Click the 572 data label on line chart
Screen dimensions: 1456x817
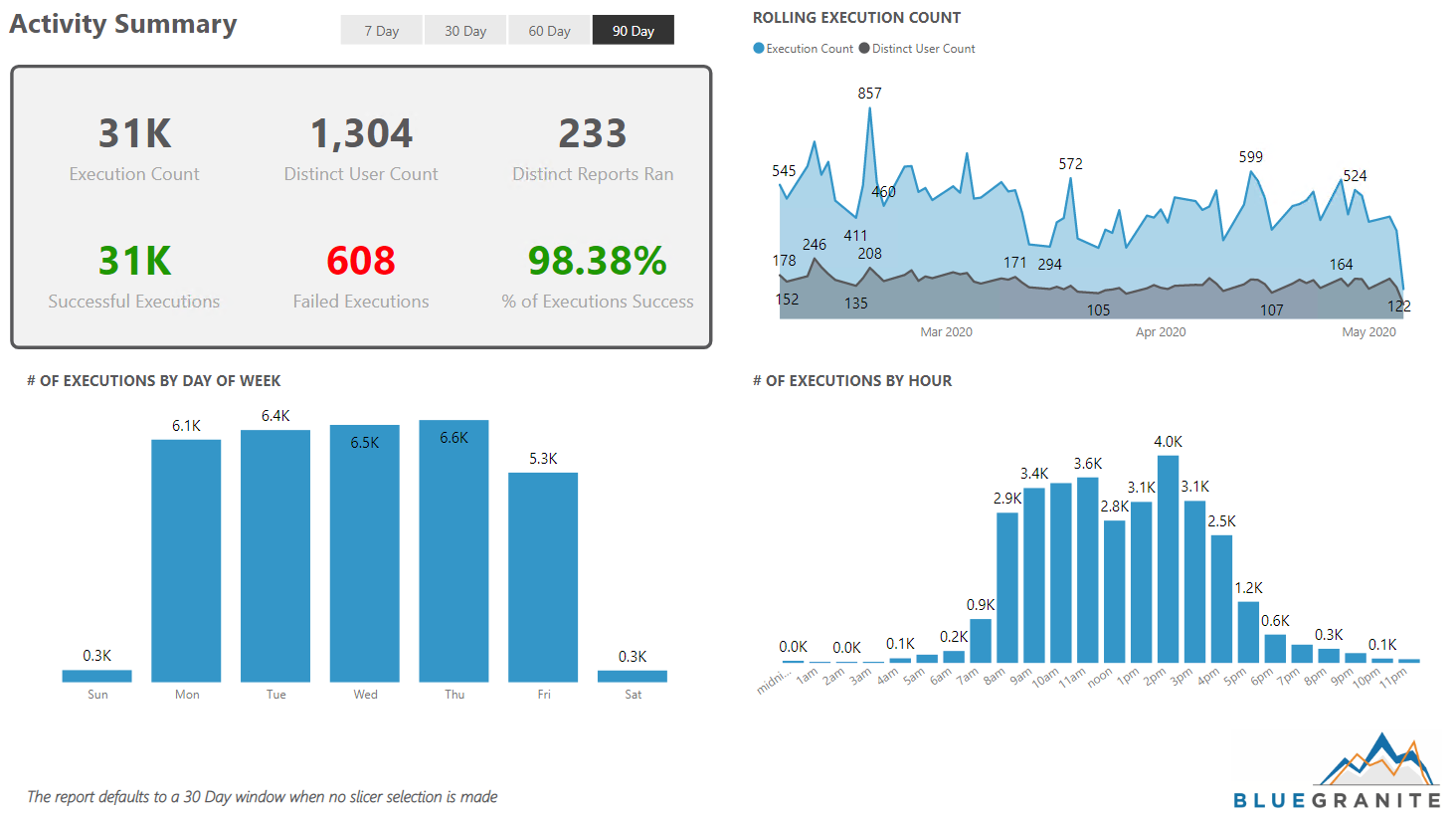pyautogui.click(x=1071, y=164)
